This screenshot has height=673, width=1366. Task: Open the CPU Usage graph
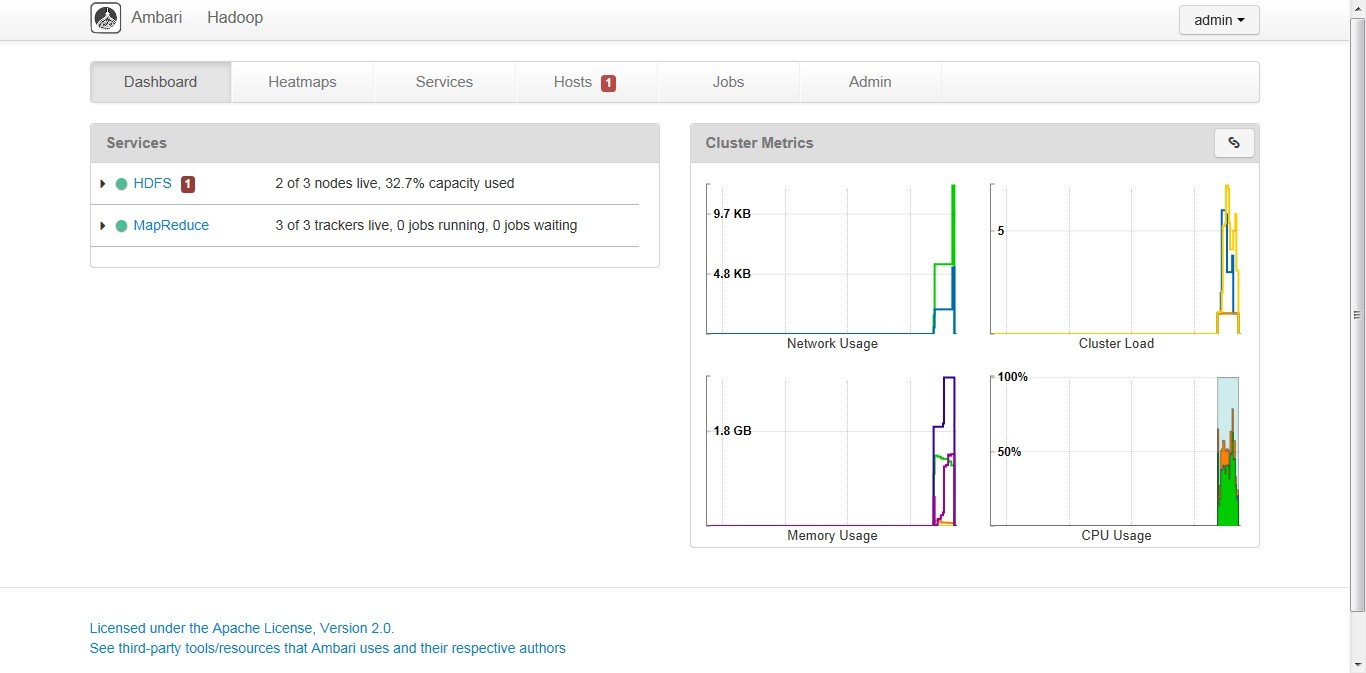click(x=1116, y=459)
